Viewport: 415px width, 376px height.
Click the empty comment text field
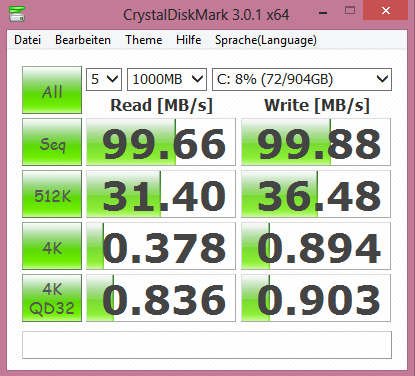coord(207,345)
